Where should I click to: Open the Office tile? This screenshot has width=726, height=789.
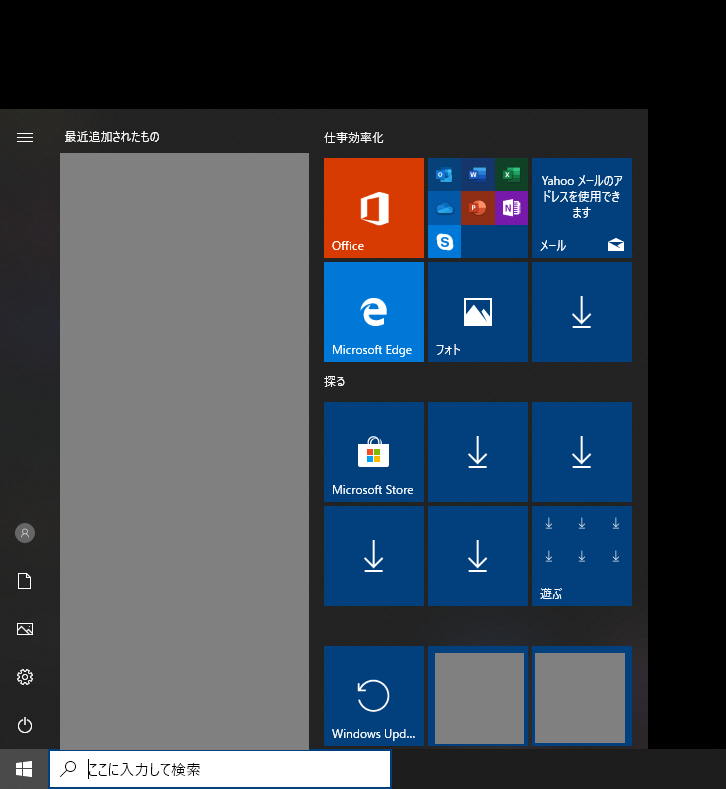click(x=373, y=208)
